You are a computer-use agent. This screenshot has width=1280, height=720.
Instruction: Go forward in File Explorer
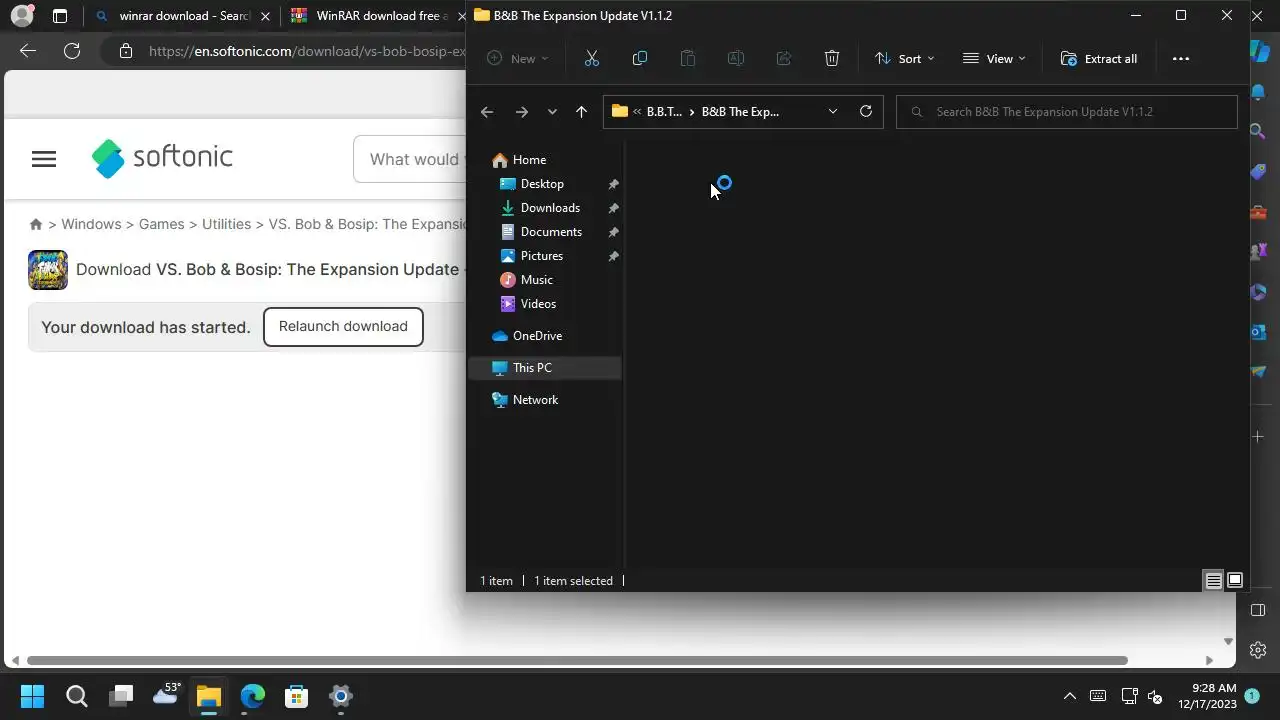tap(521, 112)
